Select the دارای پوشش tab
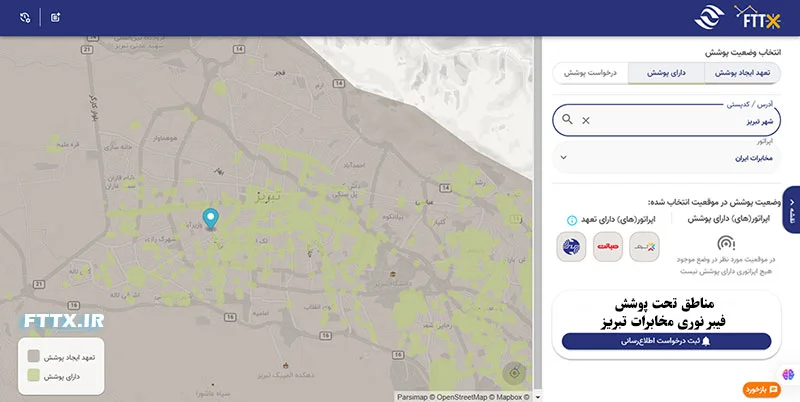 tap(666, 73)
